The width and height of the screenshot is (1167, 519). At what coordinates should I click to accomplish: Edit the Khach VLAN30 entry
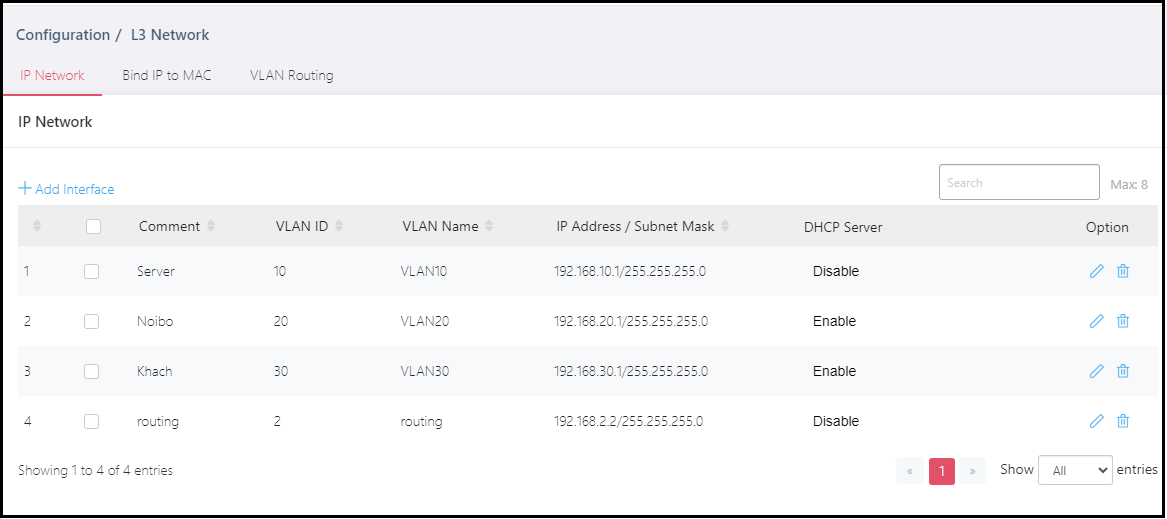1096,371
